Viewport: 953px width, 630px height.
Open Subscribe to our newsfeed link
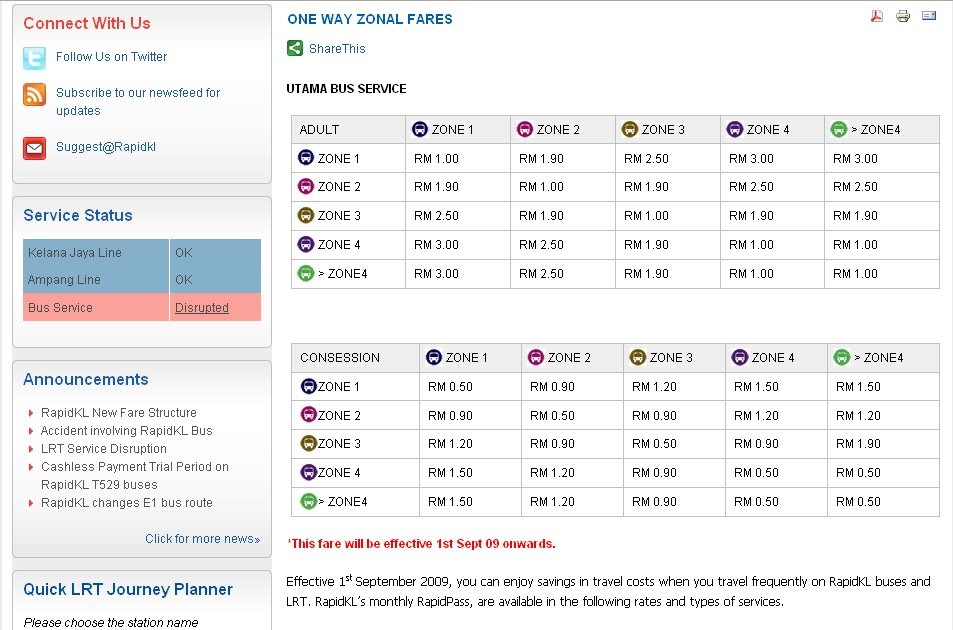point(138,101)
